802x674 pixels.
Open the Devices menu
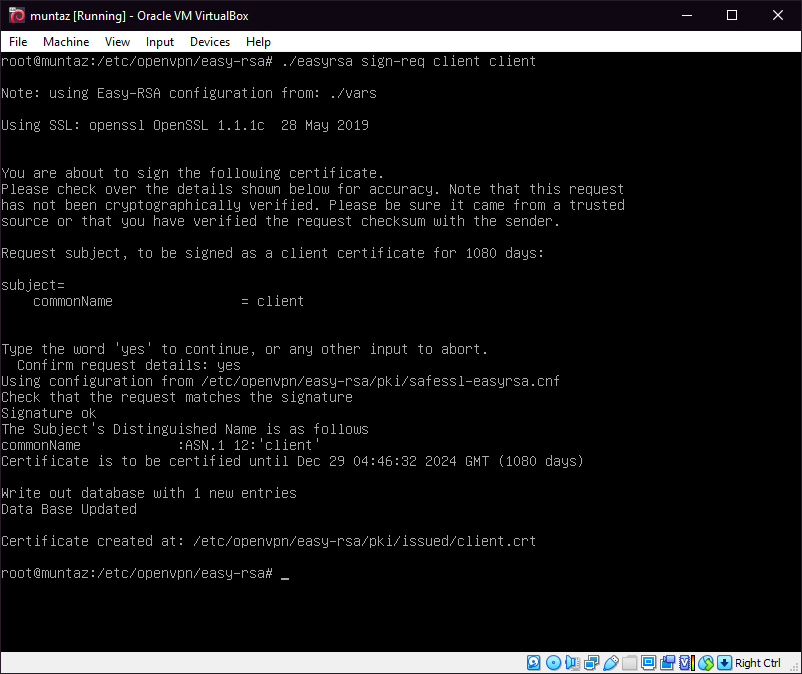pyautogui.click(x=210, y=42)
